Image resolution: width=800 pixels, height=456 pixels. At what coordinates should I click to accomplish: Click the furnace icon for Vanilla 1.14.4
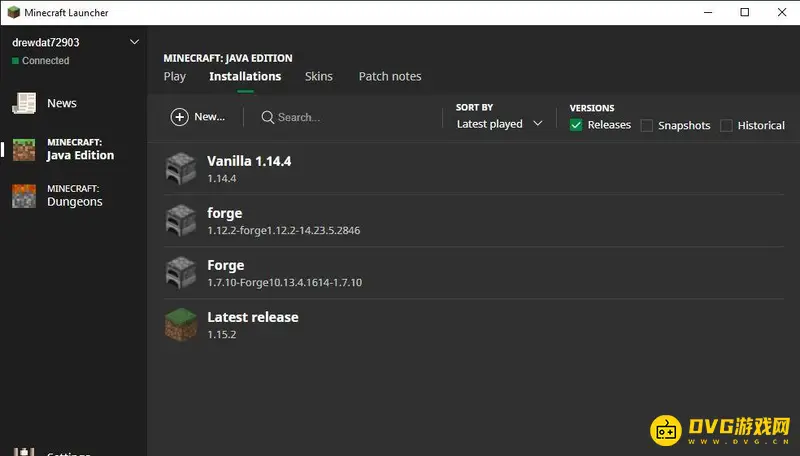181,169
